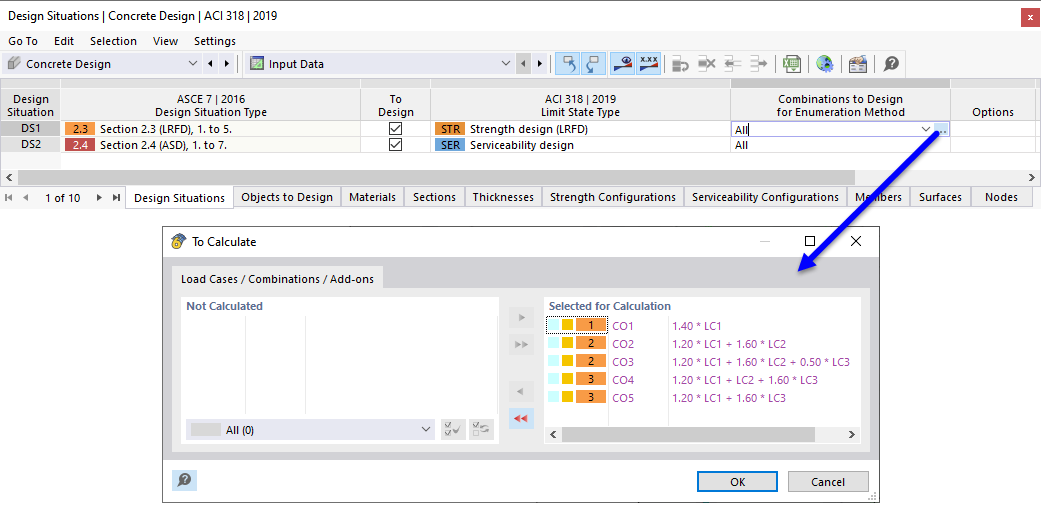Click the grayed move-left arrow row icon
The height and width of the screenshot is (512, 1041).
[732, 64]
